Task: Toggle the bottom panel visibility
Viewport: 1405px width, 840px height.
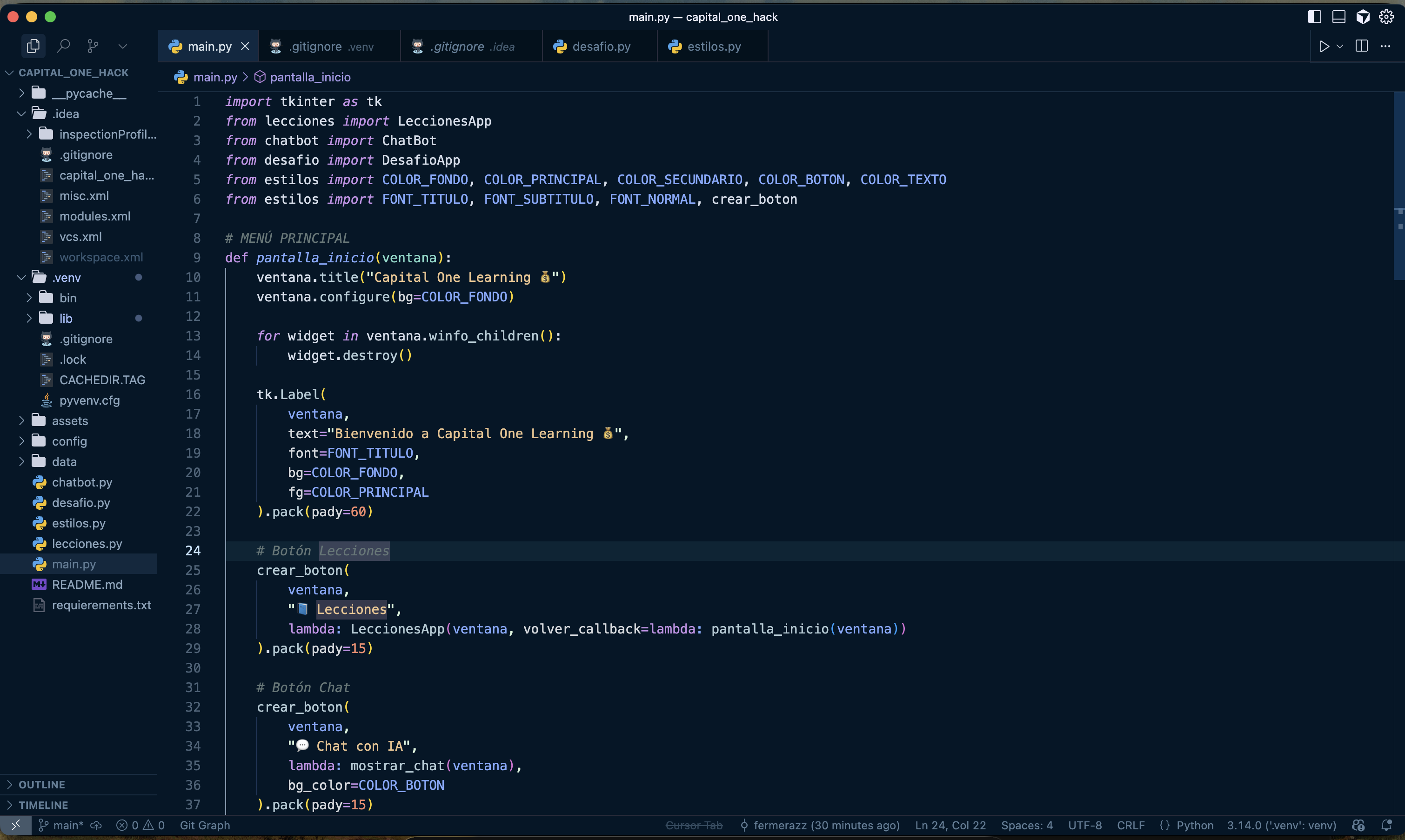Action: click(x=1338, y=17)
